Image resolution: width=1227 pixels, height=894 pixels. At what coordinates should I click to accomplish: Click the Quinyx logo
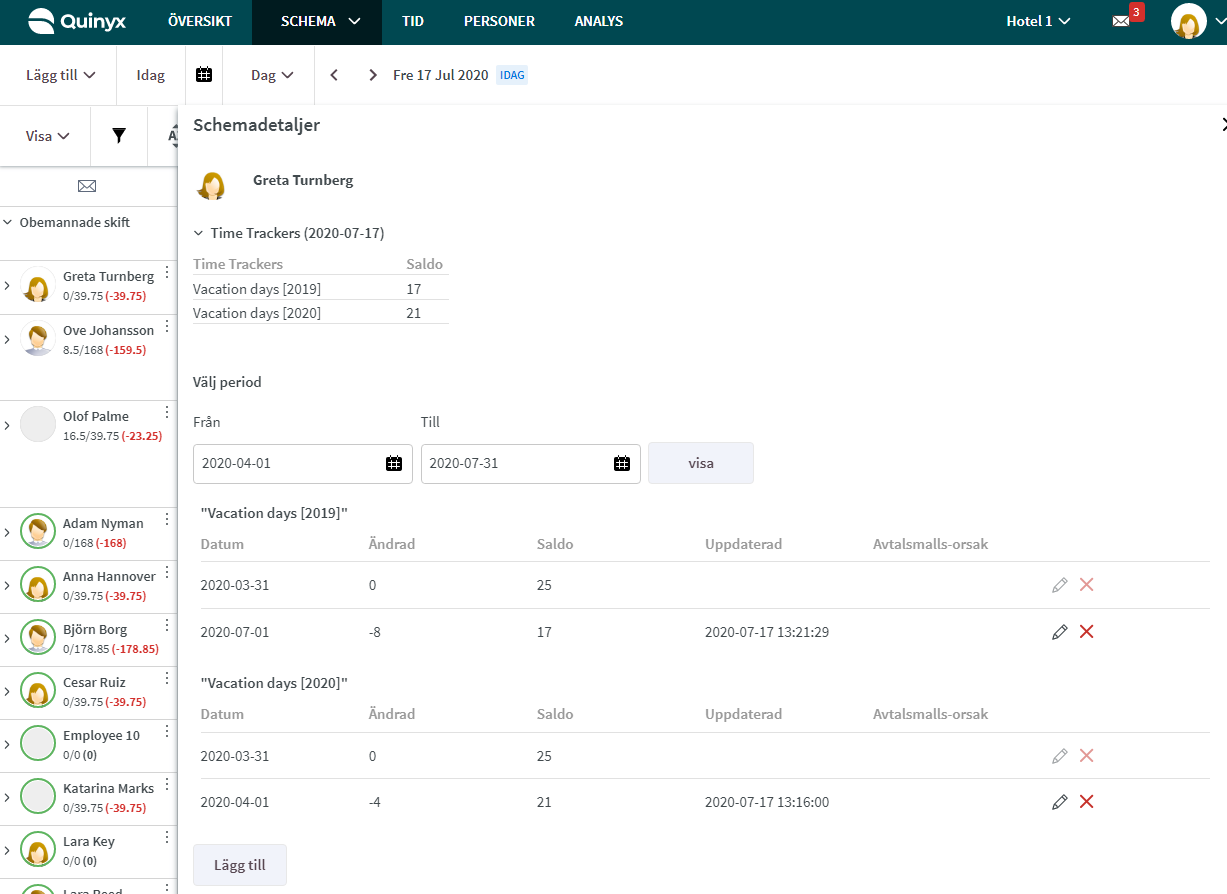(77, 21)
